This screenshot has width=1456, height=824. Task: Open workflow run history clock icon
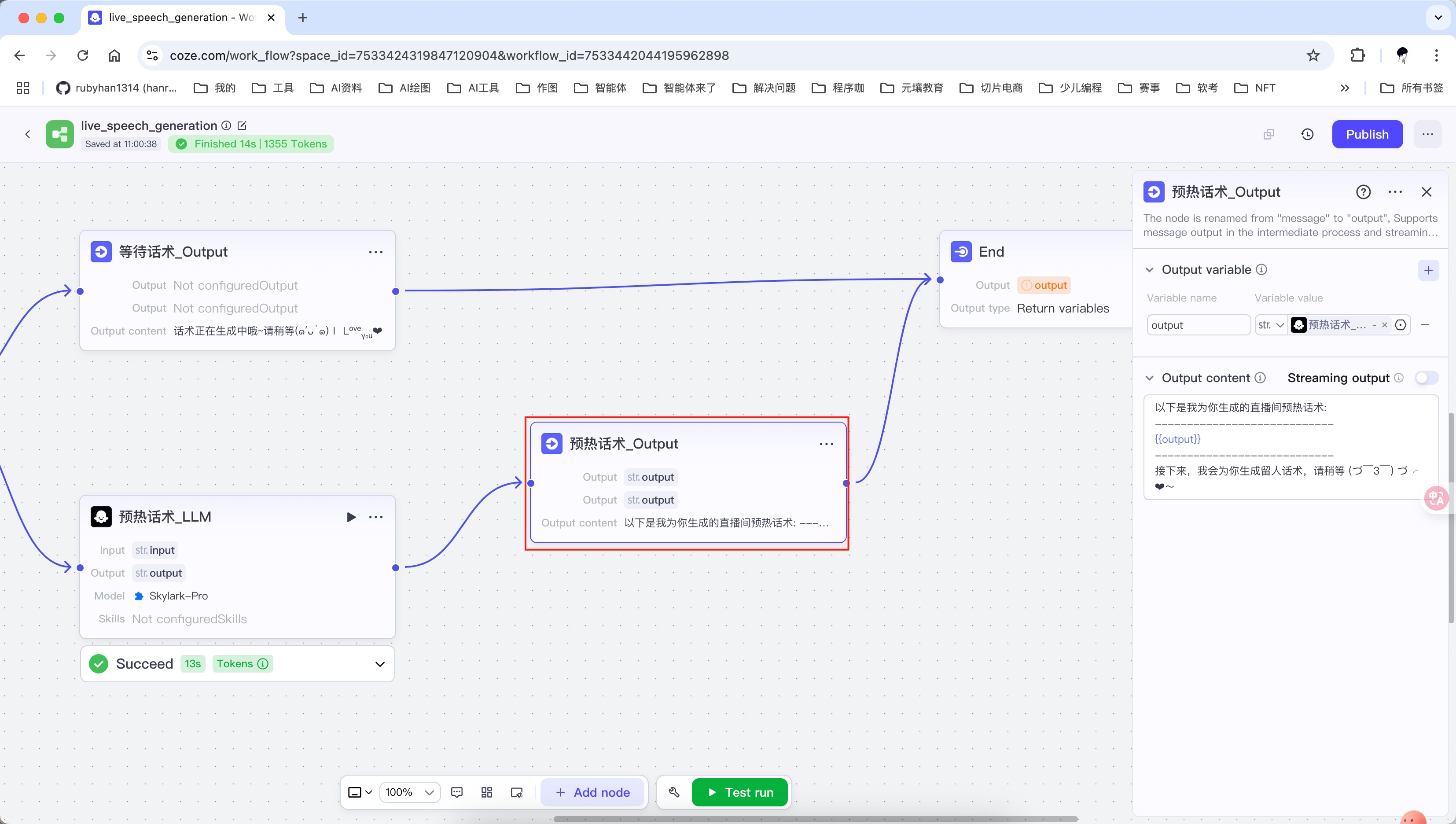1307,134
